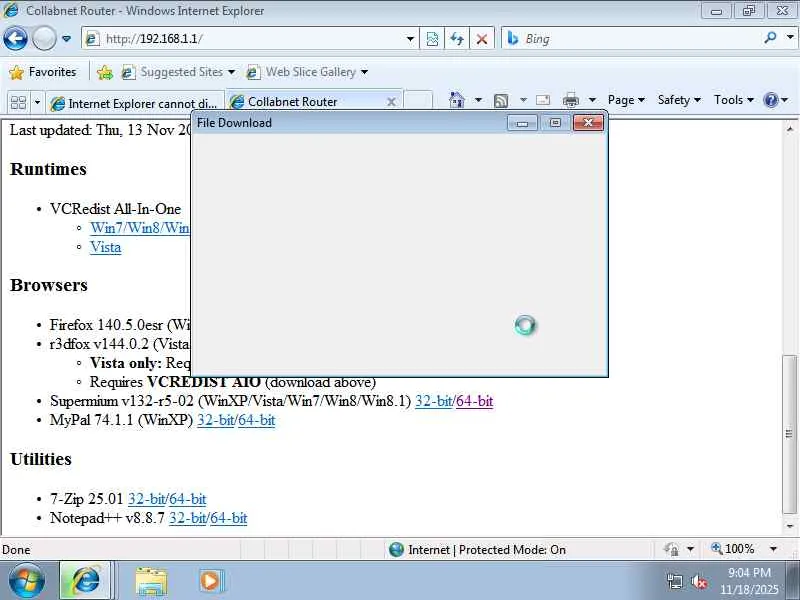Image resolution: width=800 pixels, height=600 pixels.
Task: Download 7-Zip 32-bit link
Action: [x=146, y=498]
